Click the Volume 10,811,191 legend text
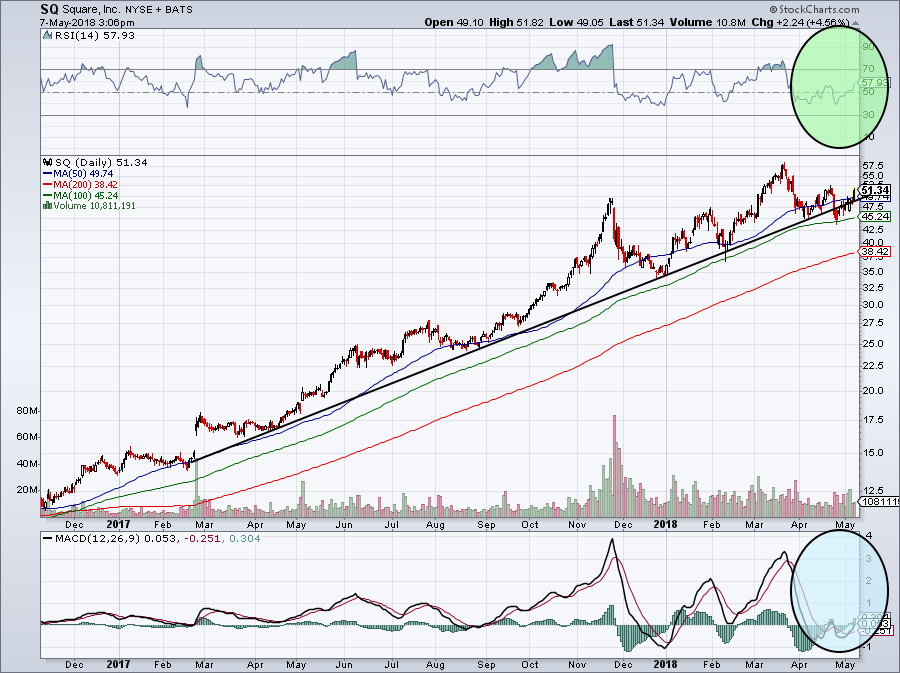900x673 pixels. (x=94, y=206)
